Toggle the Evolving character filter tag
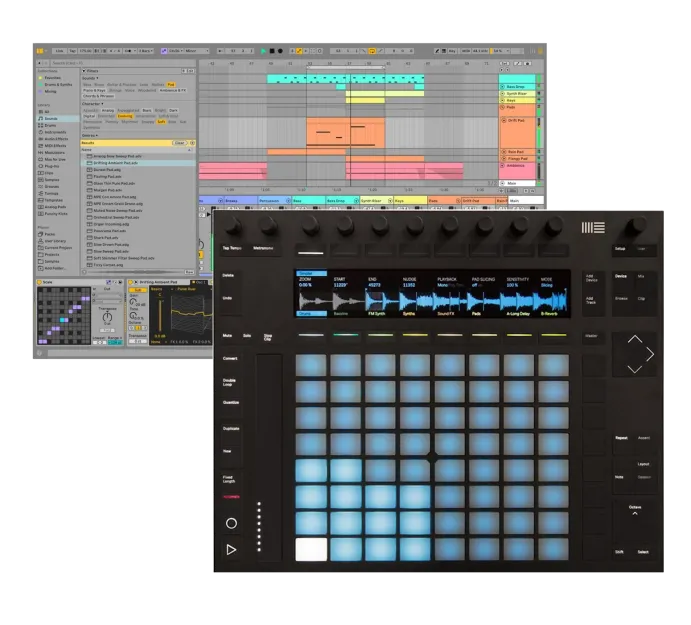The image size is (691, 625). click(x=125, y=115)
